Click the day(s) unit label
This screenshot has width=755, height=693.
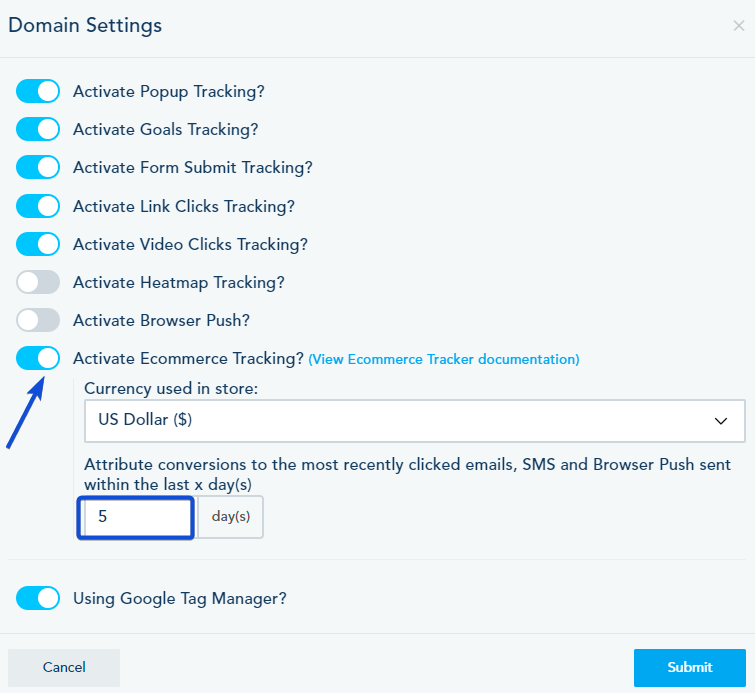230,518
